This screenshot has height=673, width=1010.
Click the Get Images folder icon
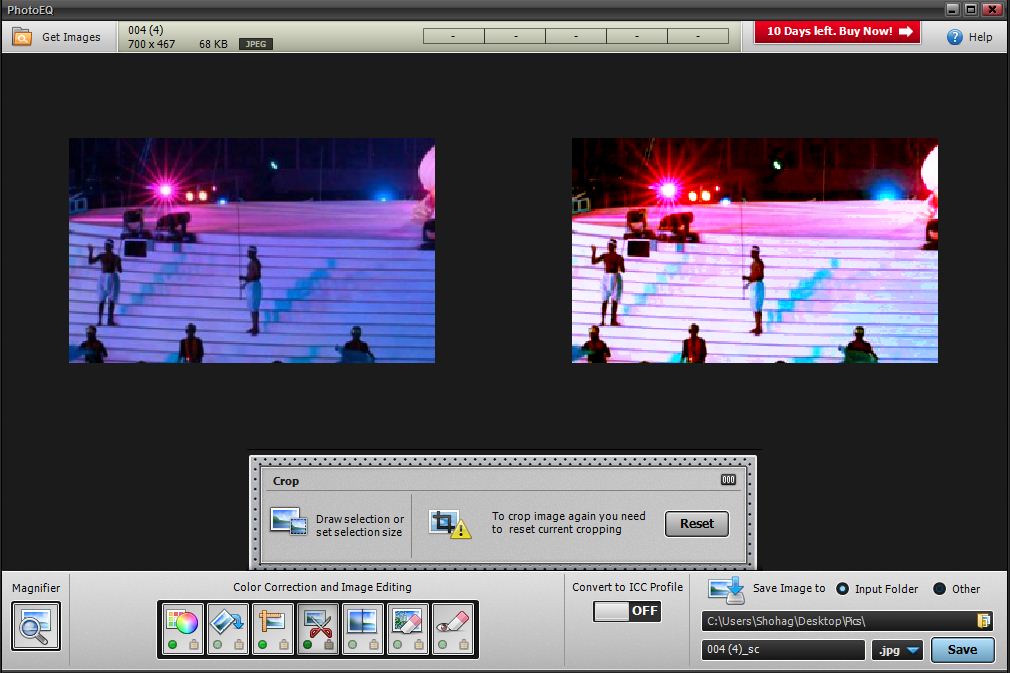coord(22,37)
